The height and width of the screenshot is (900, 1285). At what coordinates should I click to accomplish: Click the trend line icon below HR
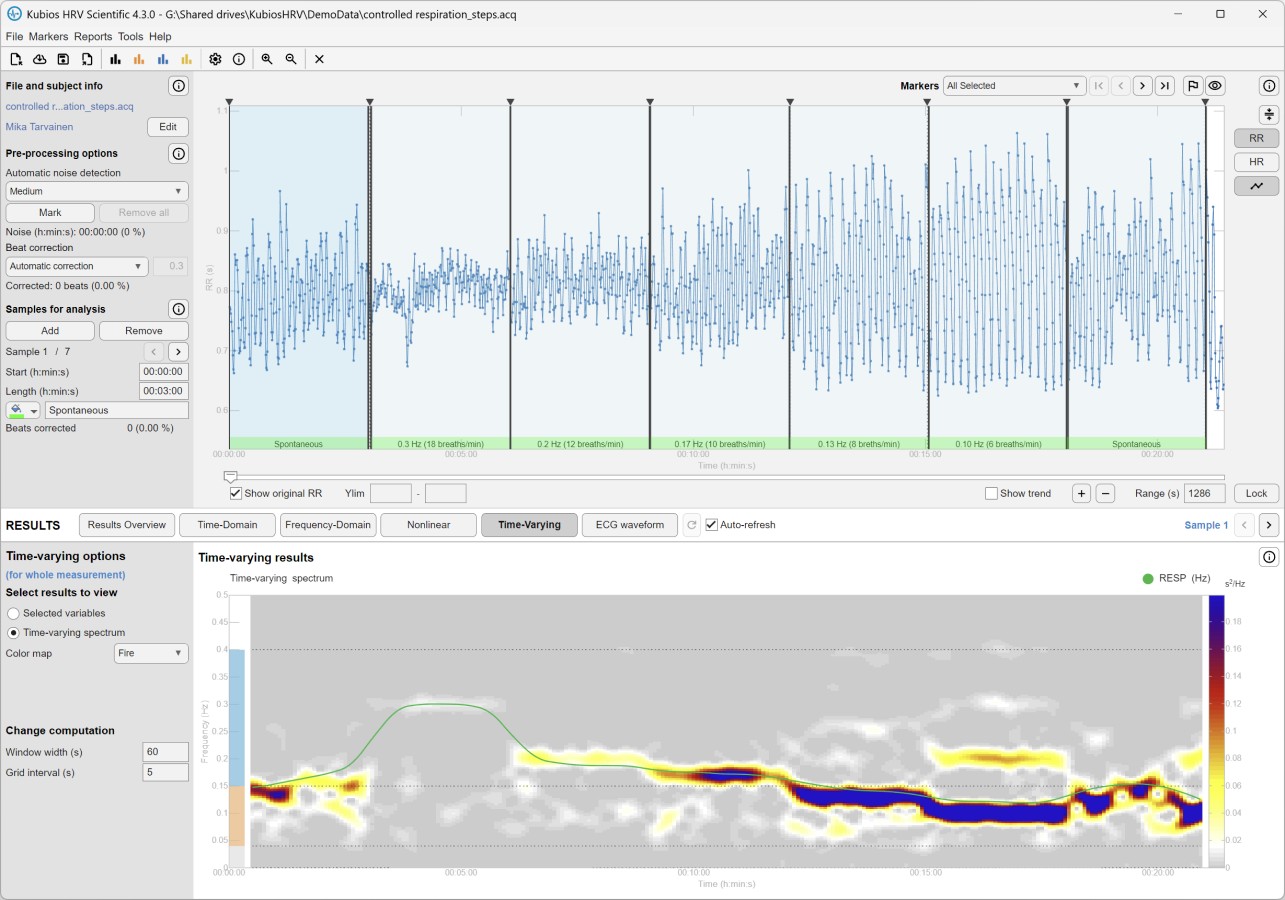pyautogui.click(x=1256, y=185)
